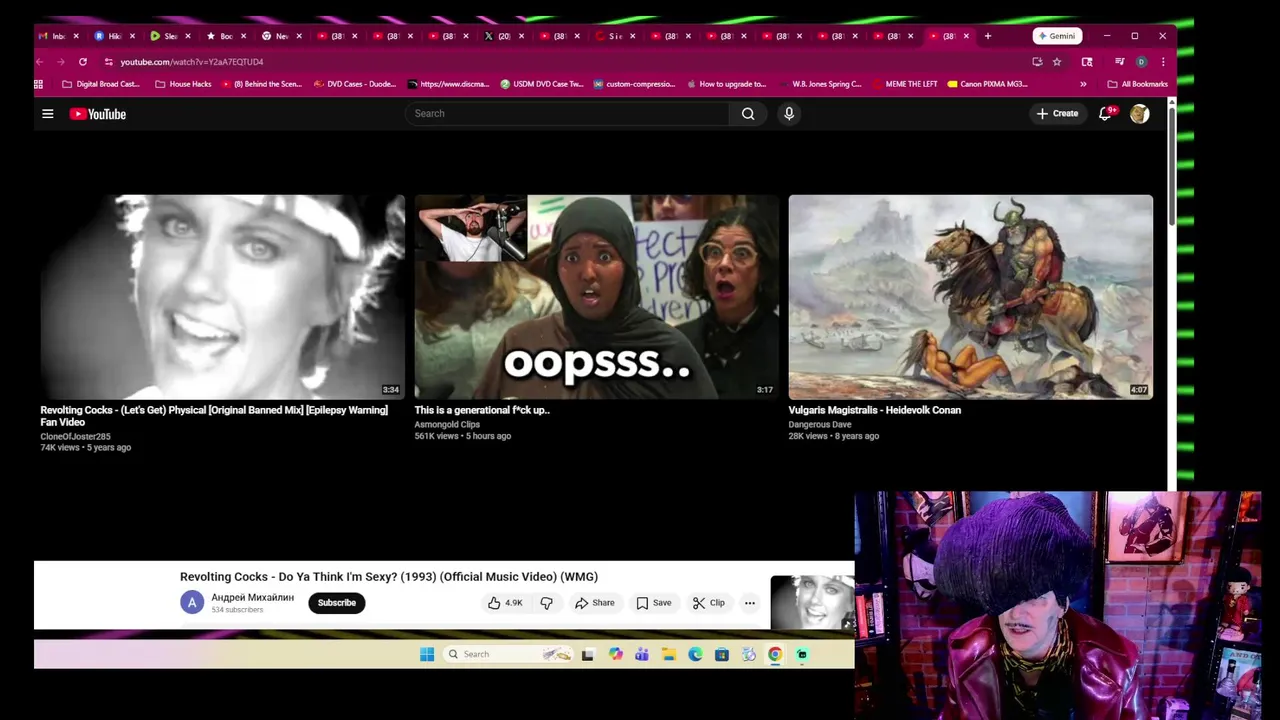The image size is (1280, 720).
Task: Open Canon PIXMA MG3 bookmark
Action: point(988,84)
